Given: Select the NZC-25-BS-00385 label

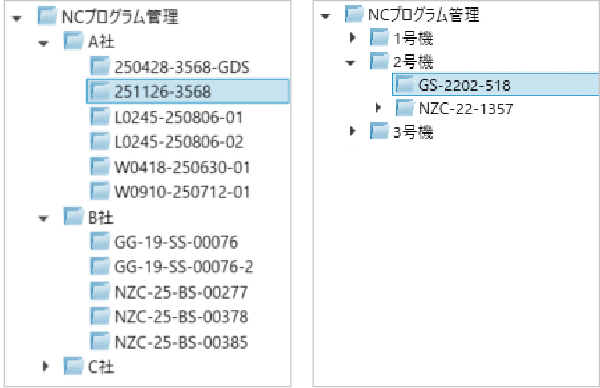Looking at the screenshot, I should coord(181,342).
